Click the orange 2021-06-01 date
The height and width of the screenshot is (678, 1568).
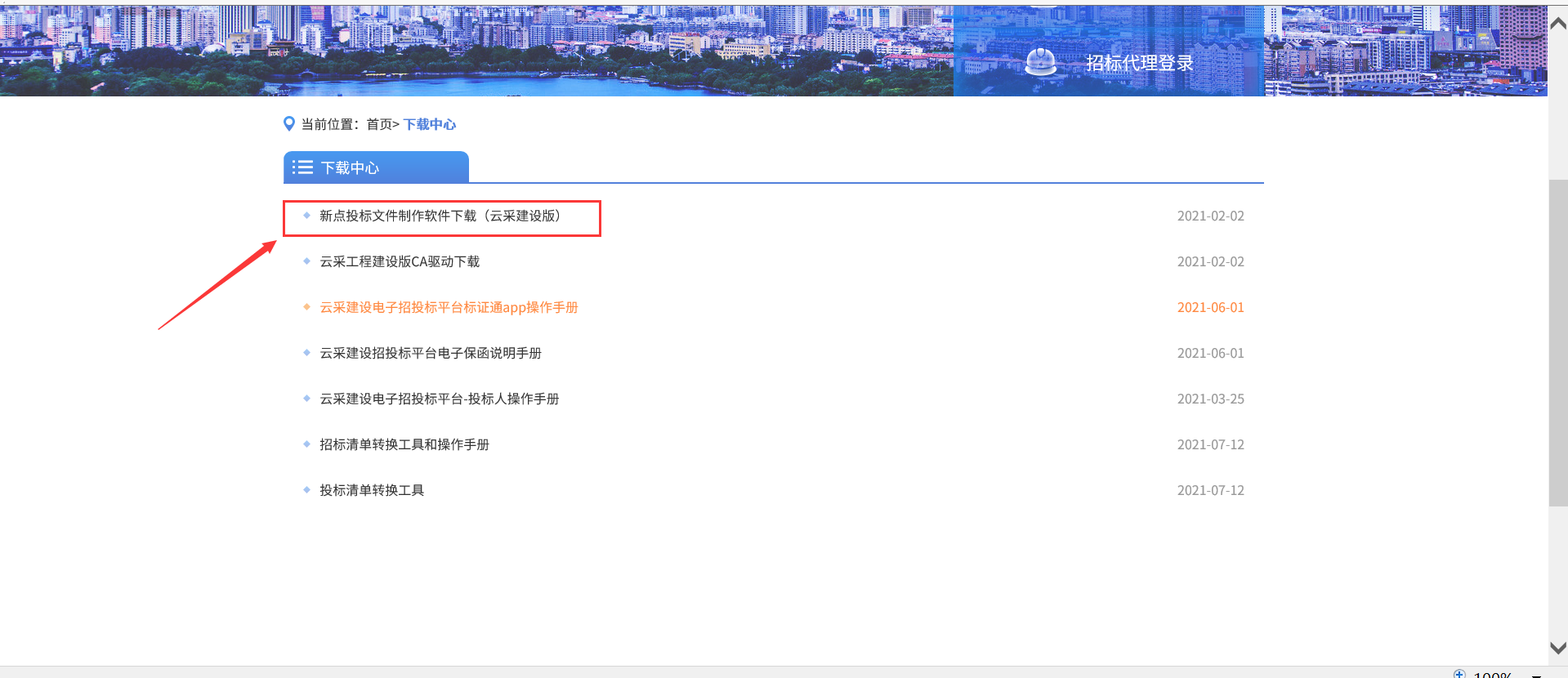(x=1210, y=307)
